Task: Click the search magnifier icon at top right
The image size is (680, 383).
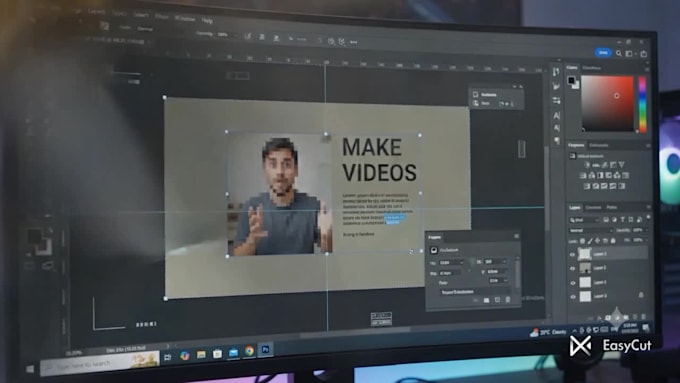Action: (618, 53)
